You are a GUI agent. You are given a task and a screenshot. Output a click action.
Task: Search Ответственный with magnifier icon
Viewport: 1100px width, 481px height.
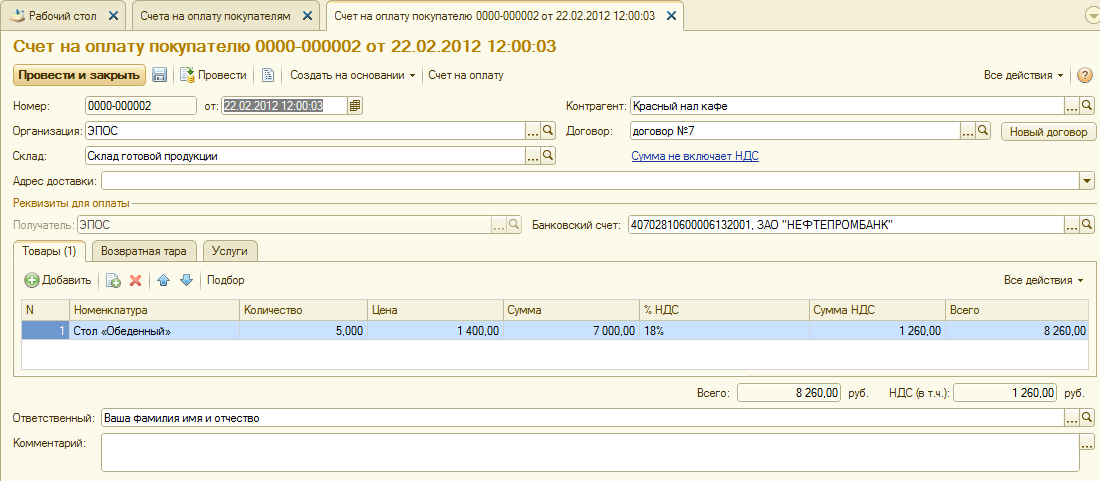click(1087, 418)
